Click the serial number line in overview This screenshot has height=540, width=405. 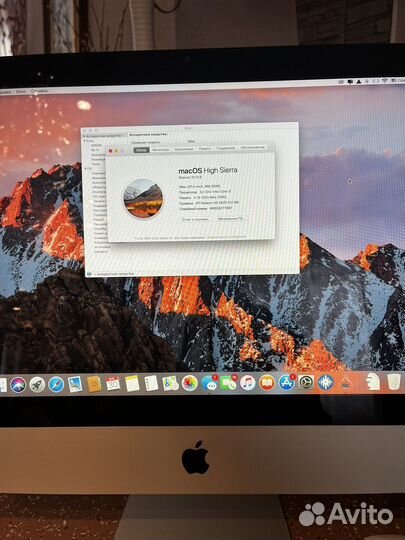click(x=206, y=209)
